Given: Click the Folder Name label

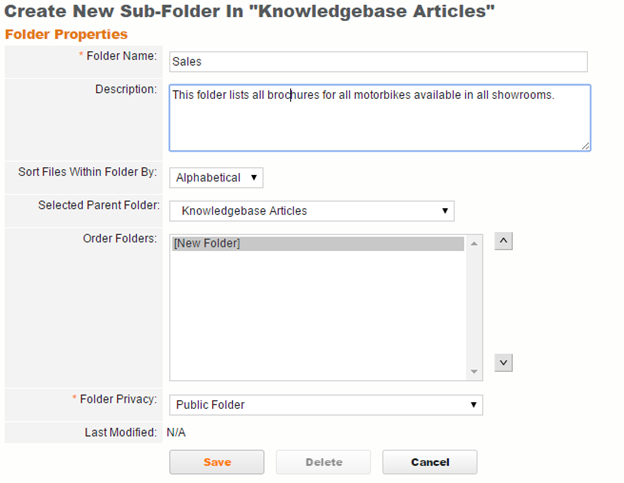Looking at the screenshot, I should coord(122,56).
